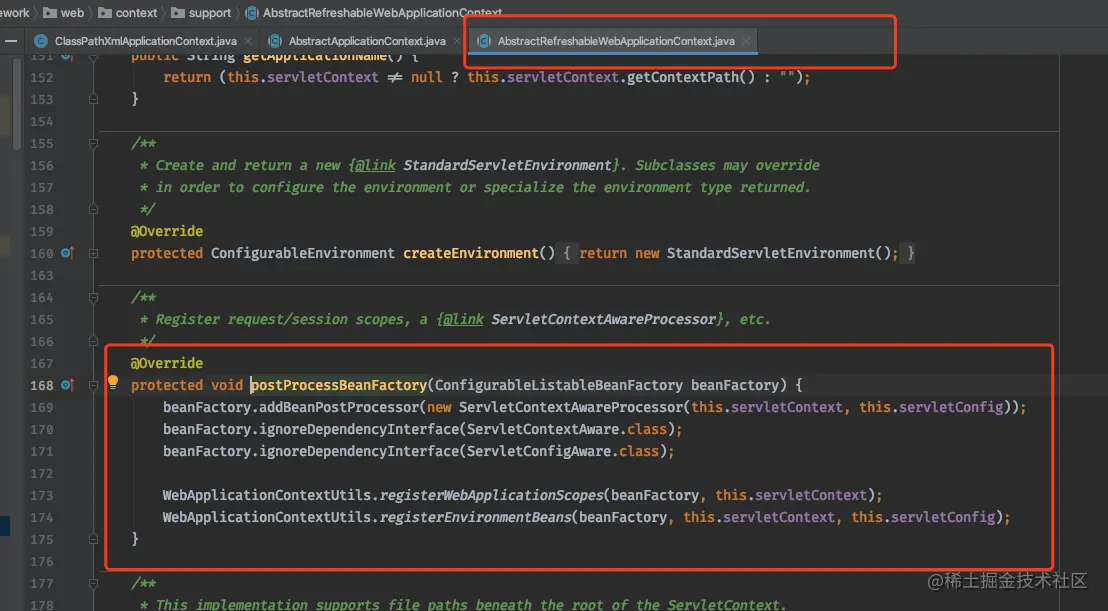
Task: Click the overriding method gutter icon at line 160
Action: coord(67,253)
